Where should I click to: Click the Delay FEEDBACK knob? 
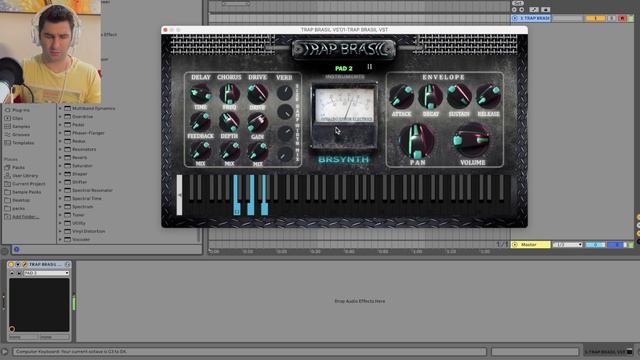tap(200, 122)
